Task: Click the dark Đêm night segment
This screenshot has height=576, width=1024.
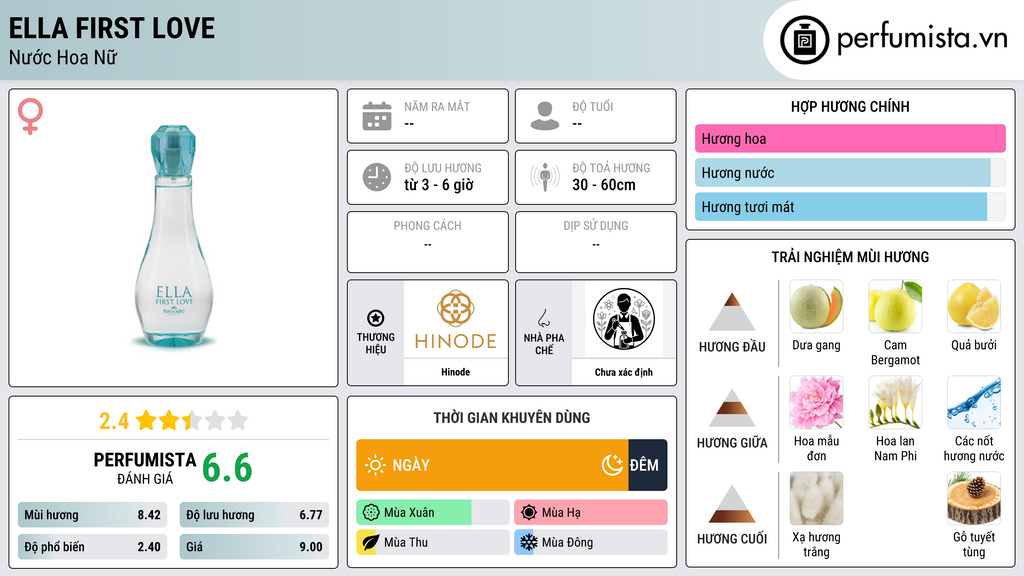Action: click(x=648, y=465)
